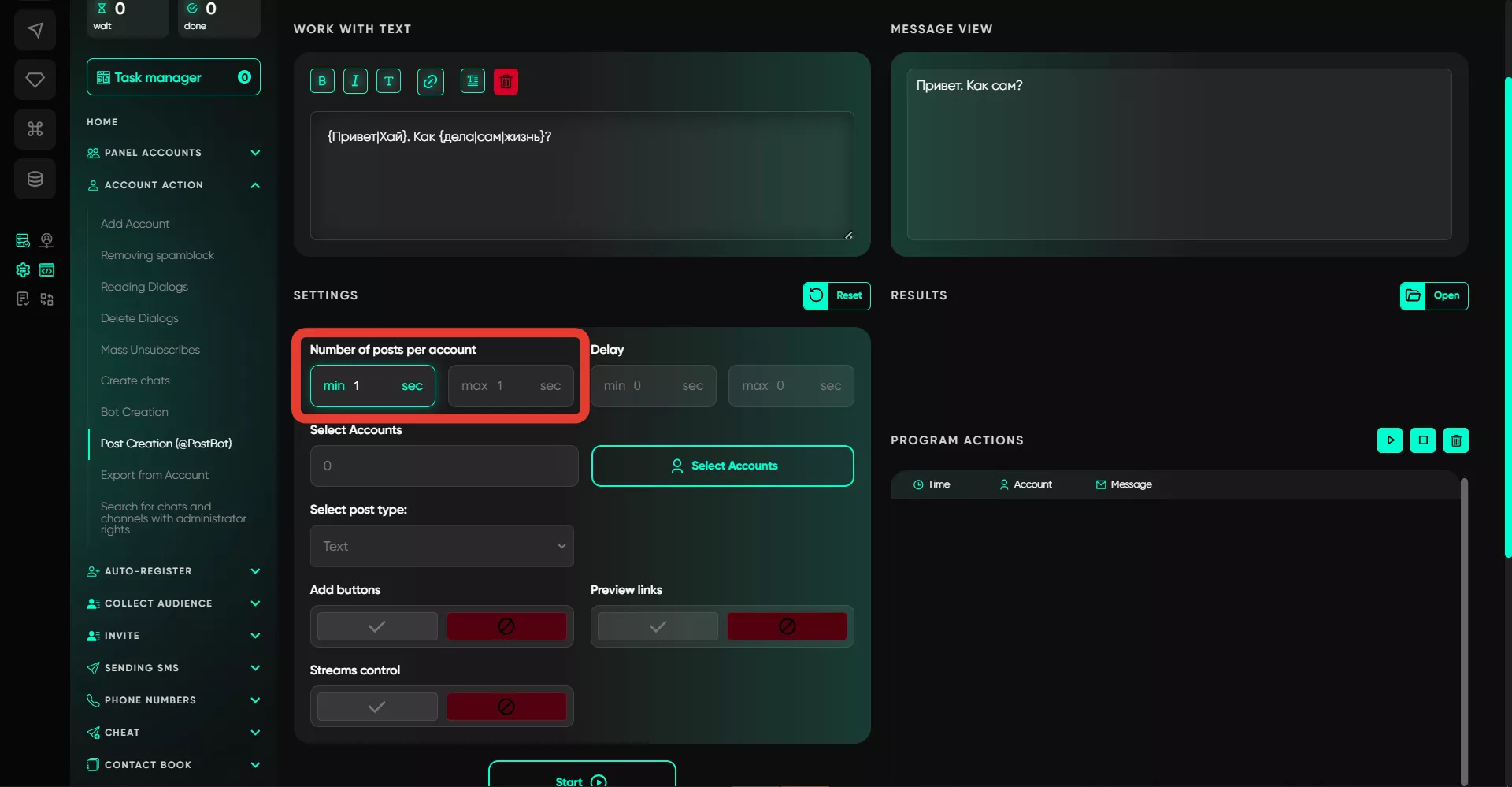Click the database stack icon in left rail
The height and width of the screenshot is (787, 1512).
click(x=35, y=179)
